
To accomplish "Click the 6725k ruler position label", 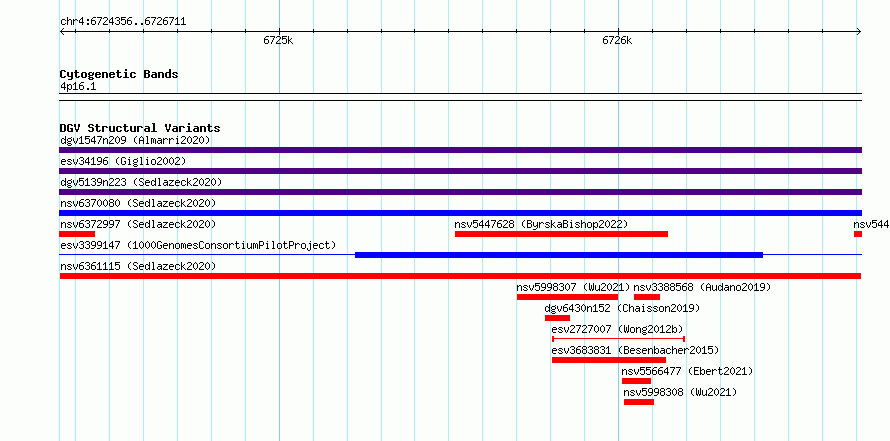I will [x=278, y=40].
